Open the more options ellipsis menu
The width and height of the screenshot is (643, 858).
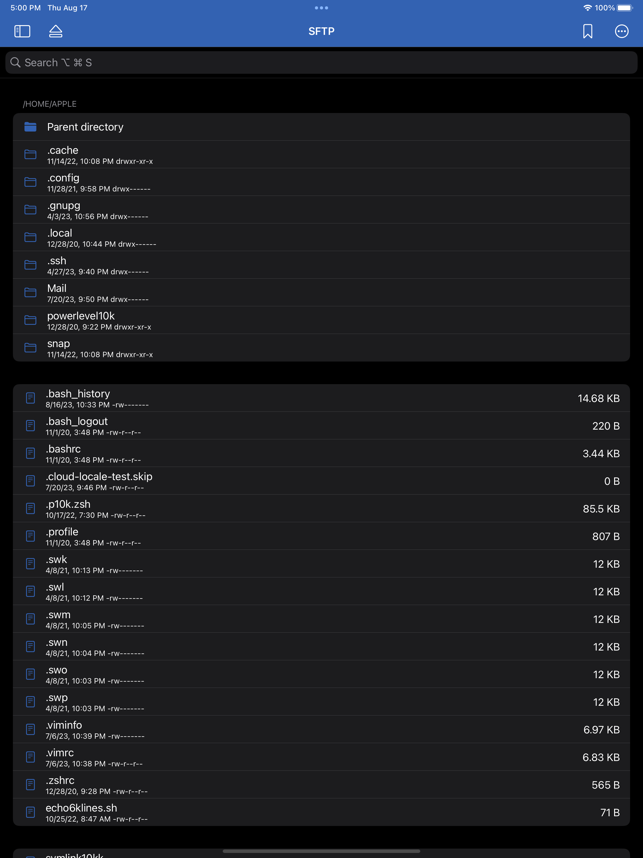point(622,31)
